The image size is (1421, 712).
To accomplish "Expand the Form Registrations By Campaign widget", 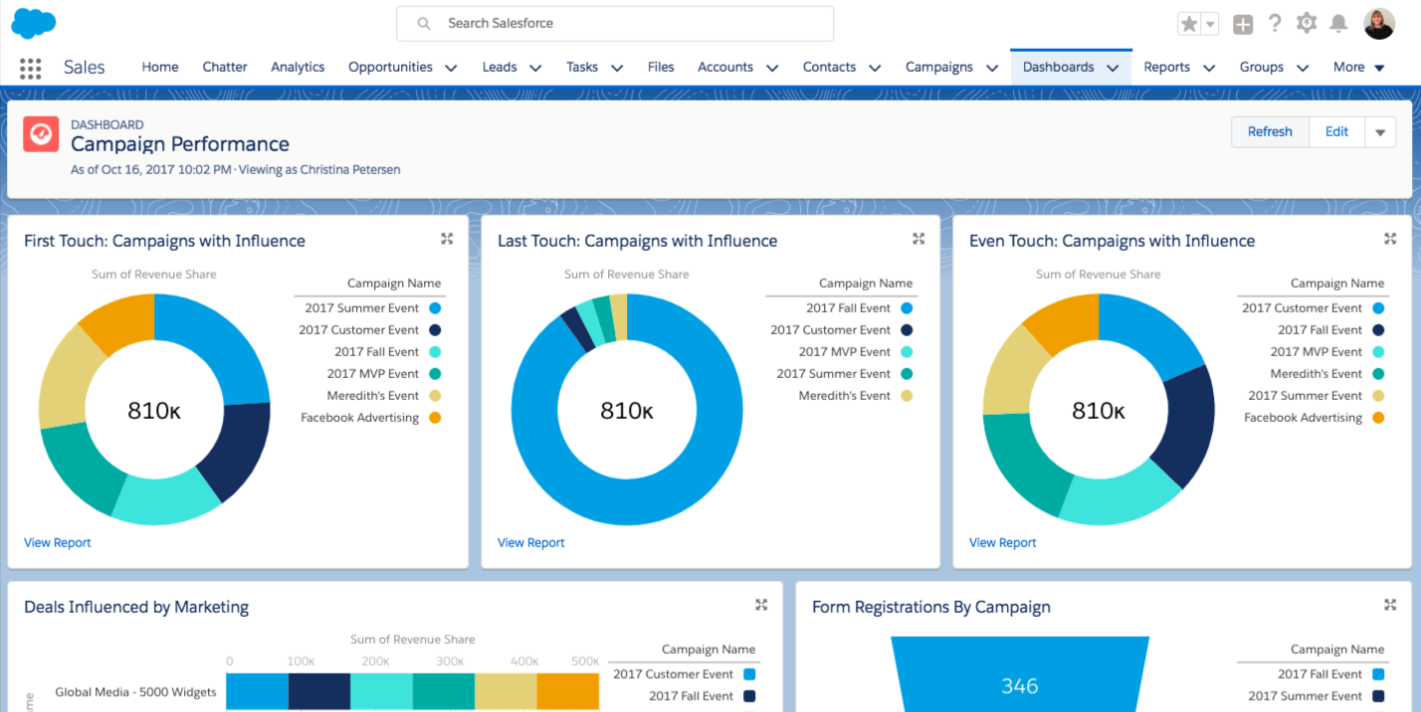I will [1390, 605].
